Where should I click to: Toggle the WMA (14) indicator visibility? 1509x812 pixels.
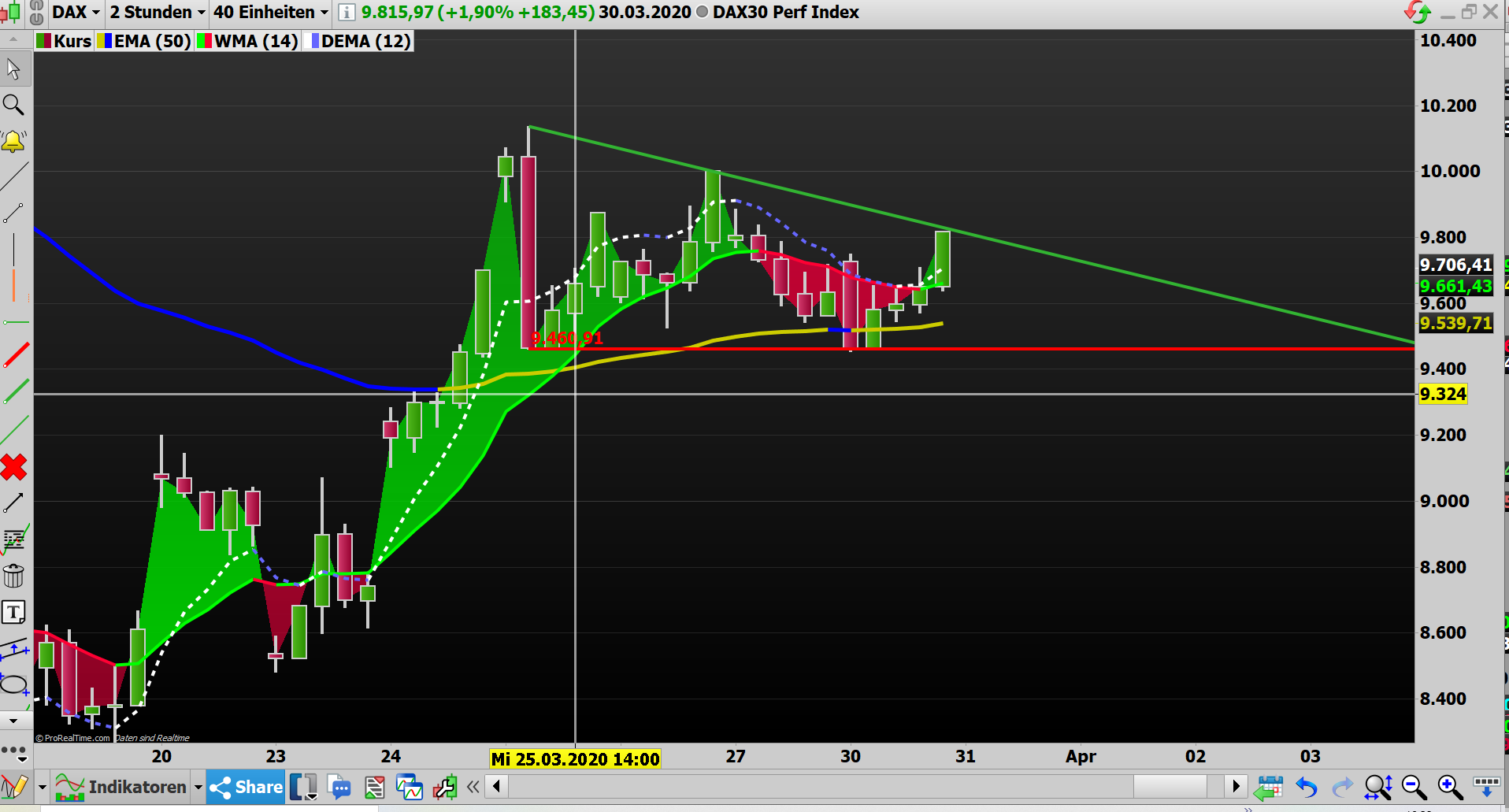pos(247,41)
